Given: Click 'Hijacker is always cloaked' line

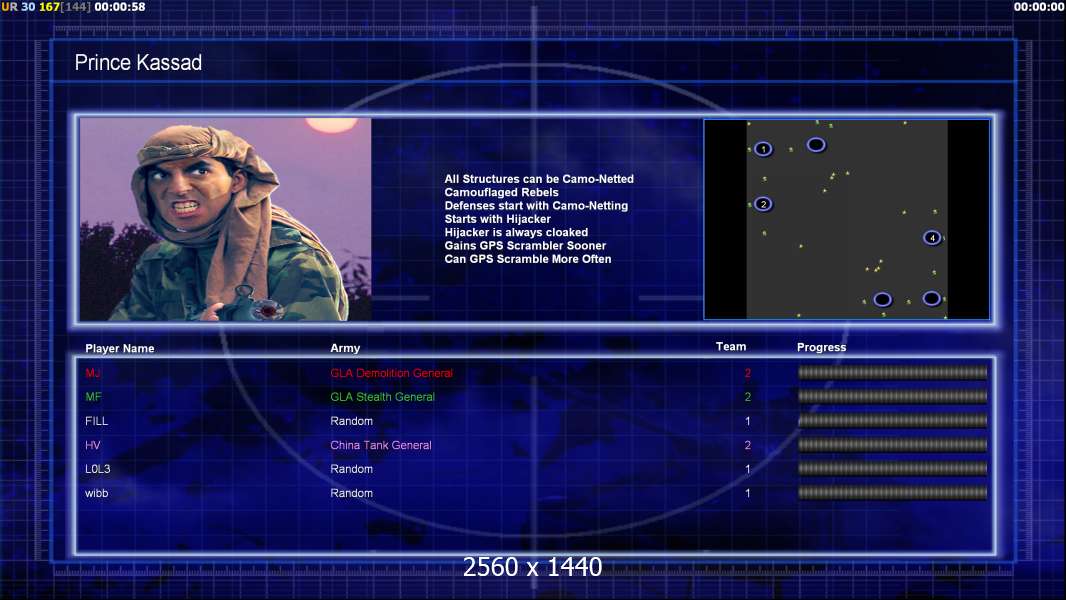Looking at the screenshot, I should pos(517,232).
